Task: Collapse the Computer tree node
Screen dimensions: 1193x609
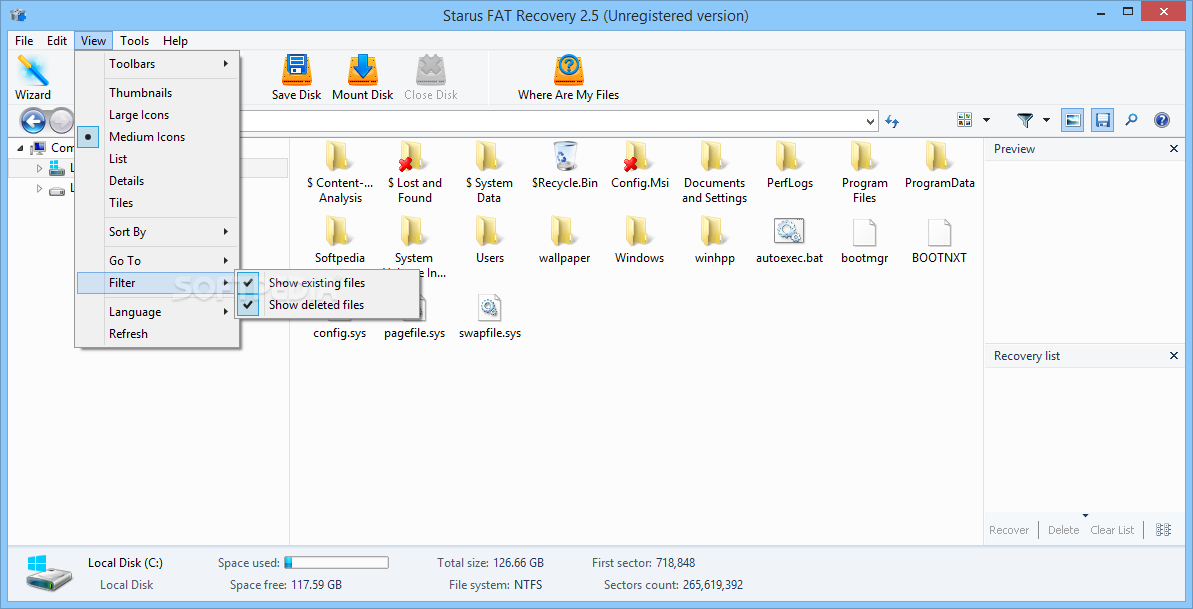Action: pyautogui.click(x=20, y=148)
